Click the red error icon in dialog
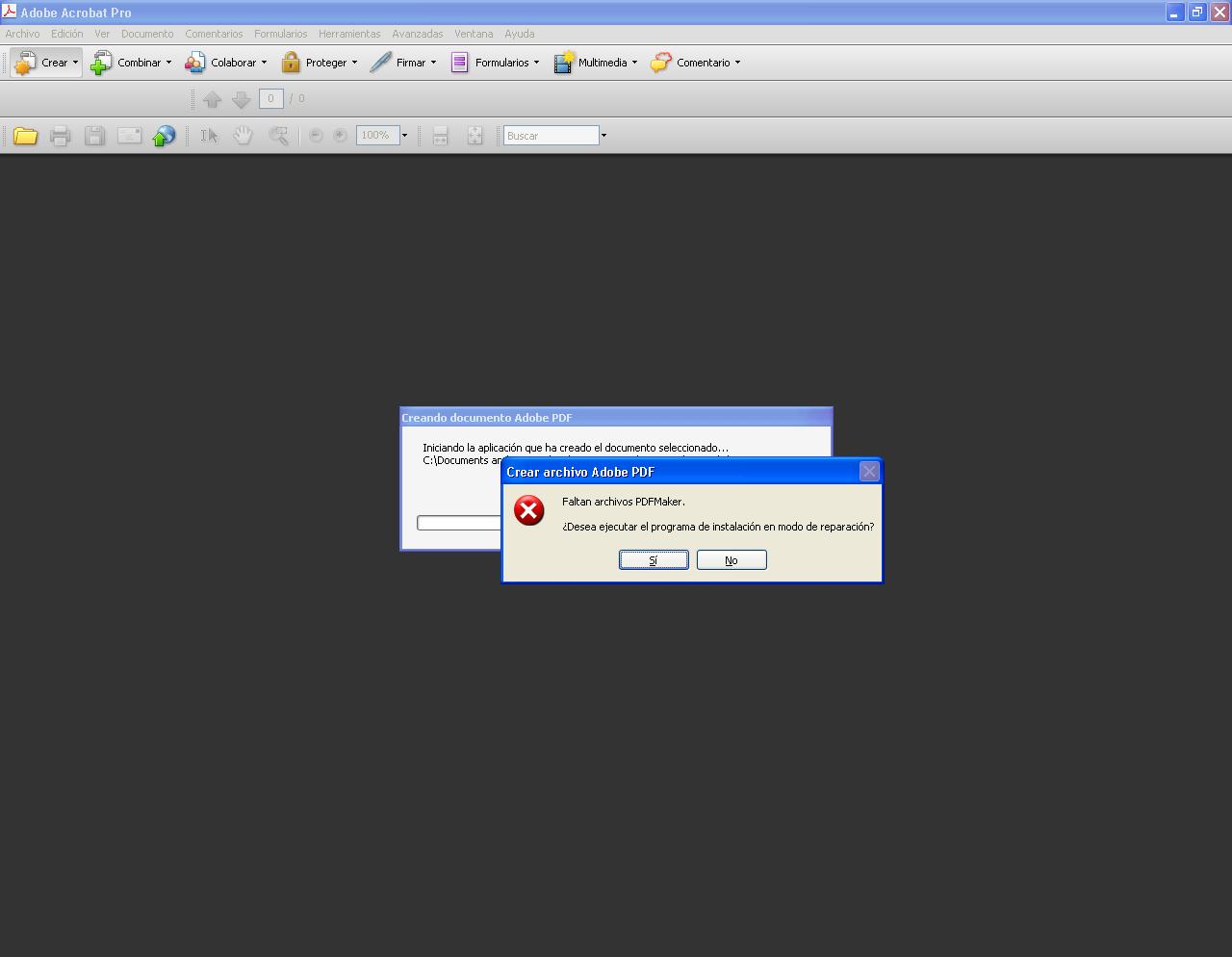This screenshot has width=1232, height=957. [x=528, y=510]
